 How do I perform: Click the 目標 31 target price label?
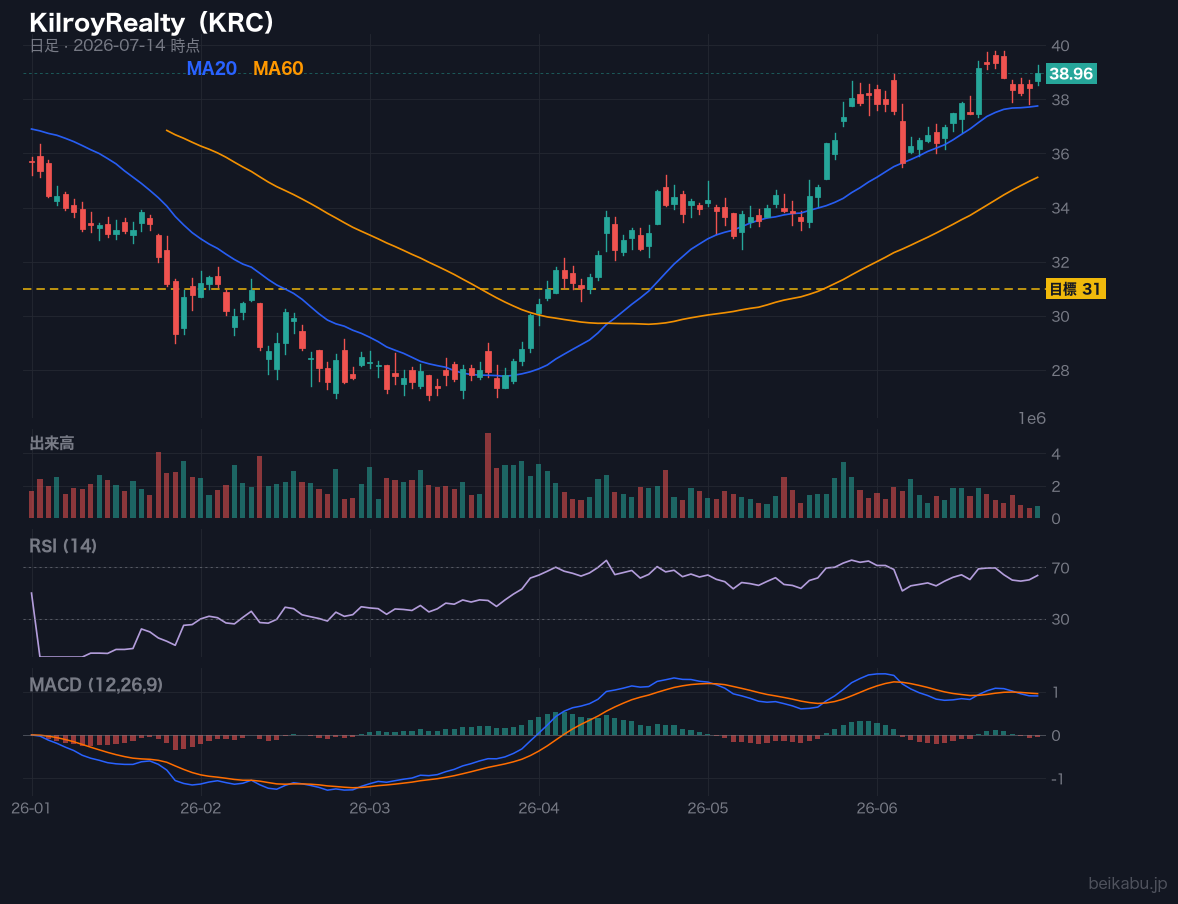click(x=1075, y=289)
